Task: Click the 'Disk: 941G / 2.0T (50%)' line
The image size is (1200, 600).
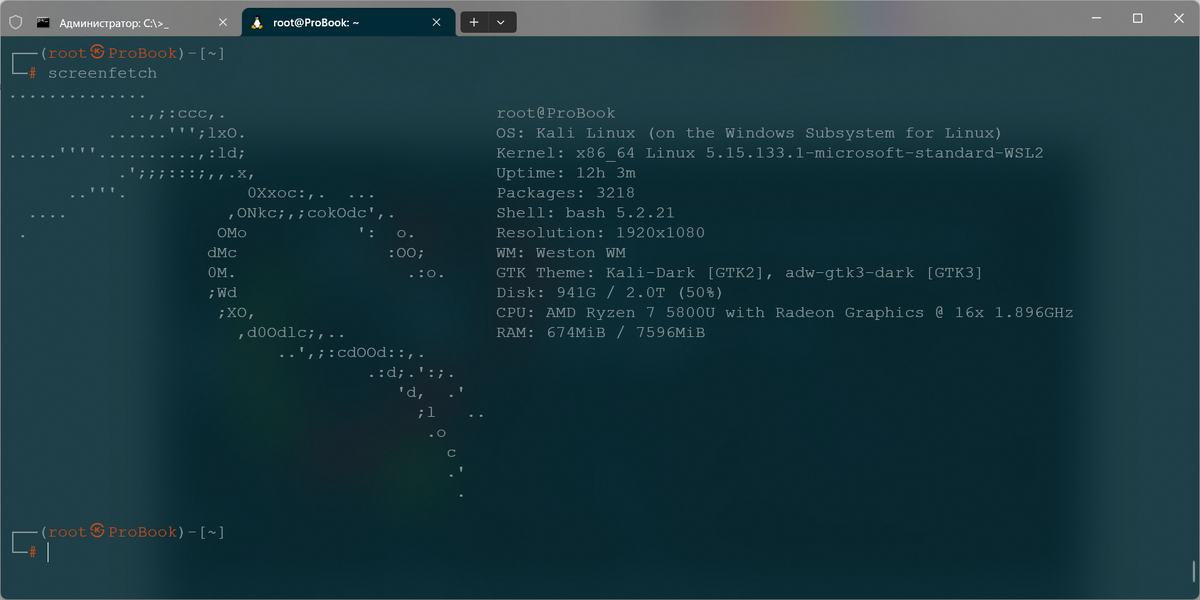Action: coord(609,293)
